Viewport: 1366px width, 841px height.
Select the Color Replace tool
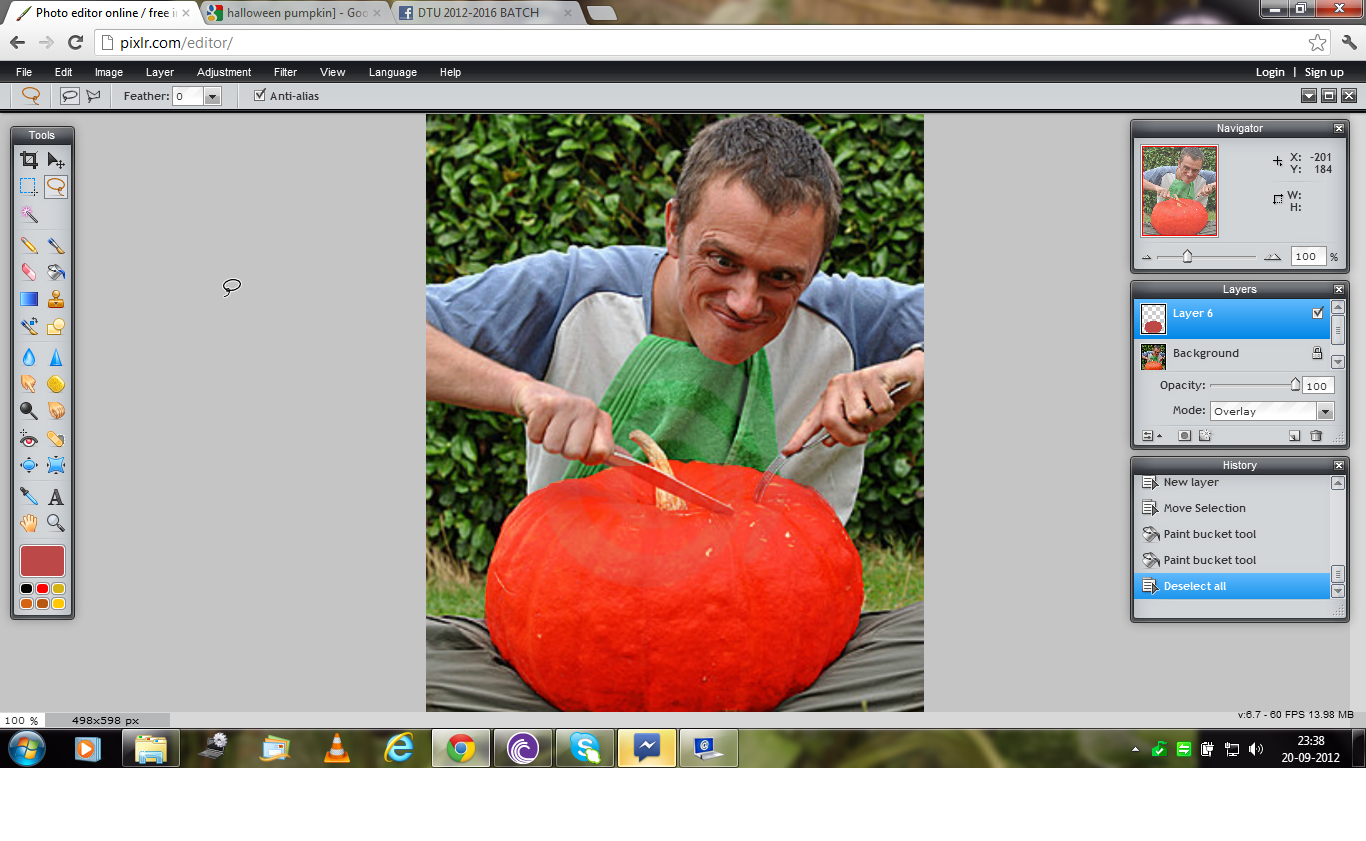click(x=29, y=326)
